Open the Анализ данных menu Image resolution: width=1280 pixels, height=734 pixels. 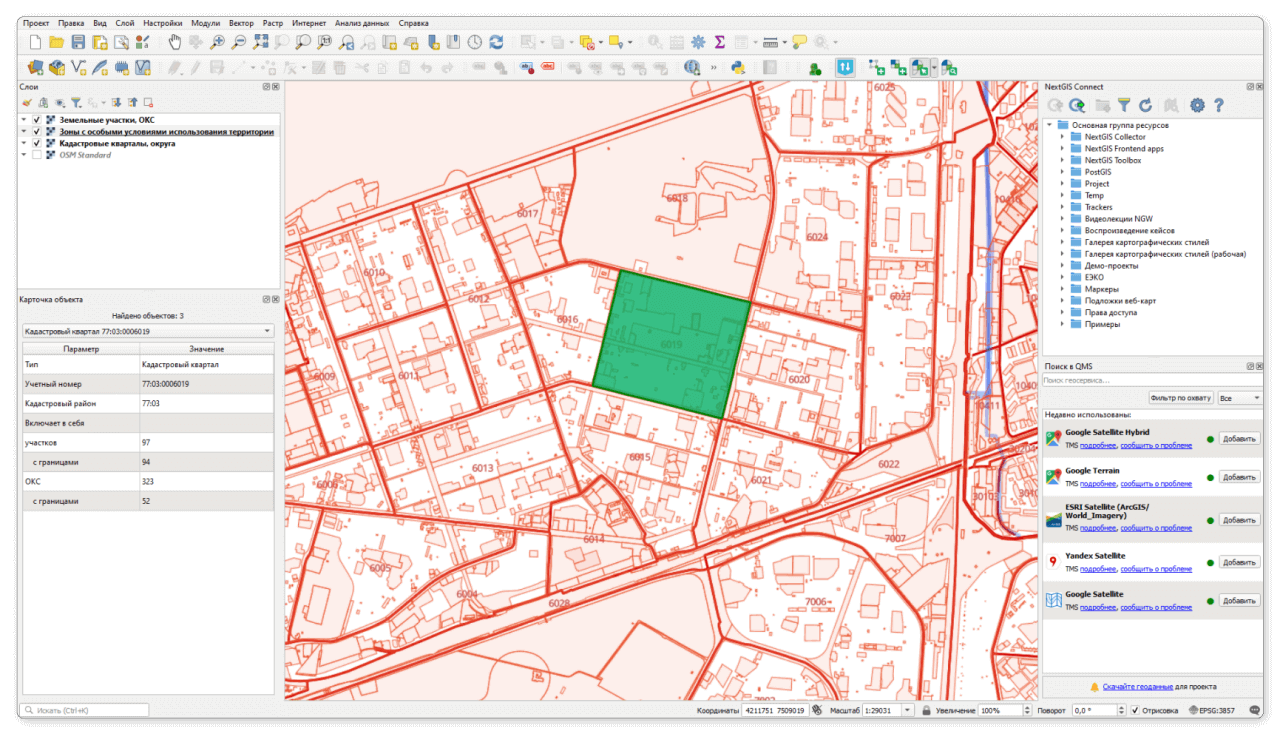click(x=361, y=22)
